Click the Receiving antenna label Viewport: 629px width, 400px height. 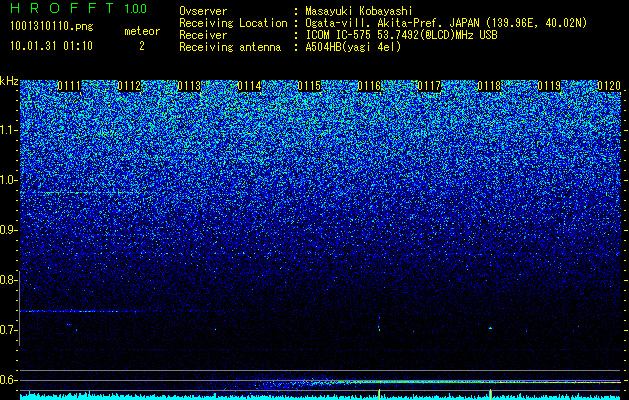coord(230,47)
